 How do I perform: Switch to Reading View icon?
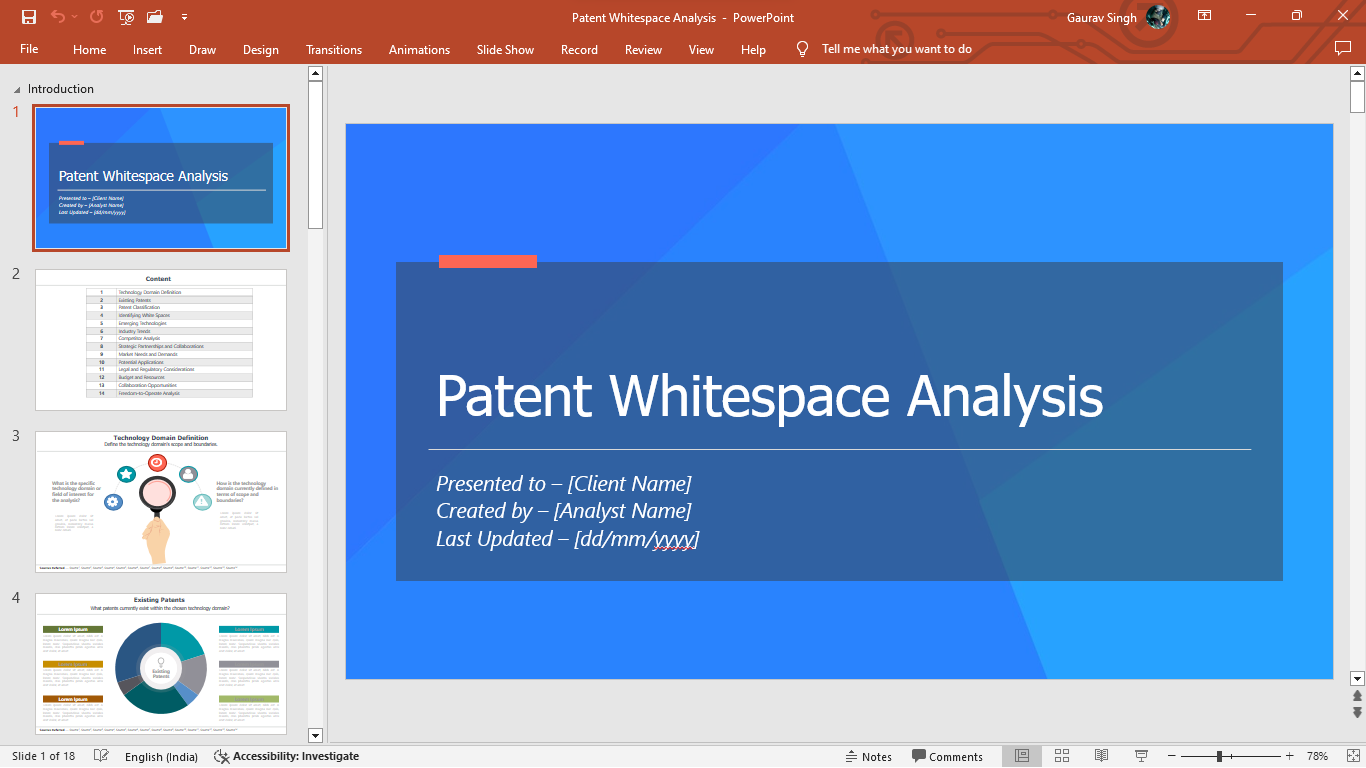pyautogui.click(x=1101, y=756)
